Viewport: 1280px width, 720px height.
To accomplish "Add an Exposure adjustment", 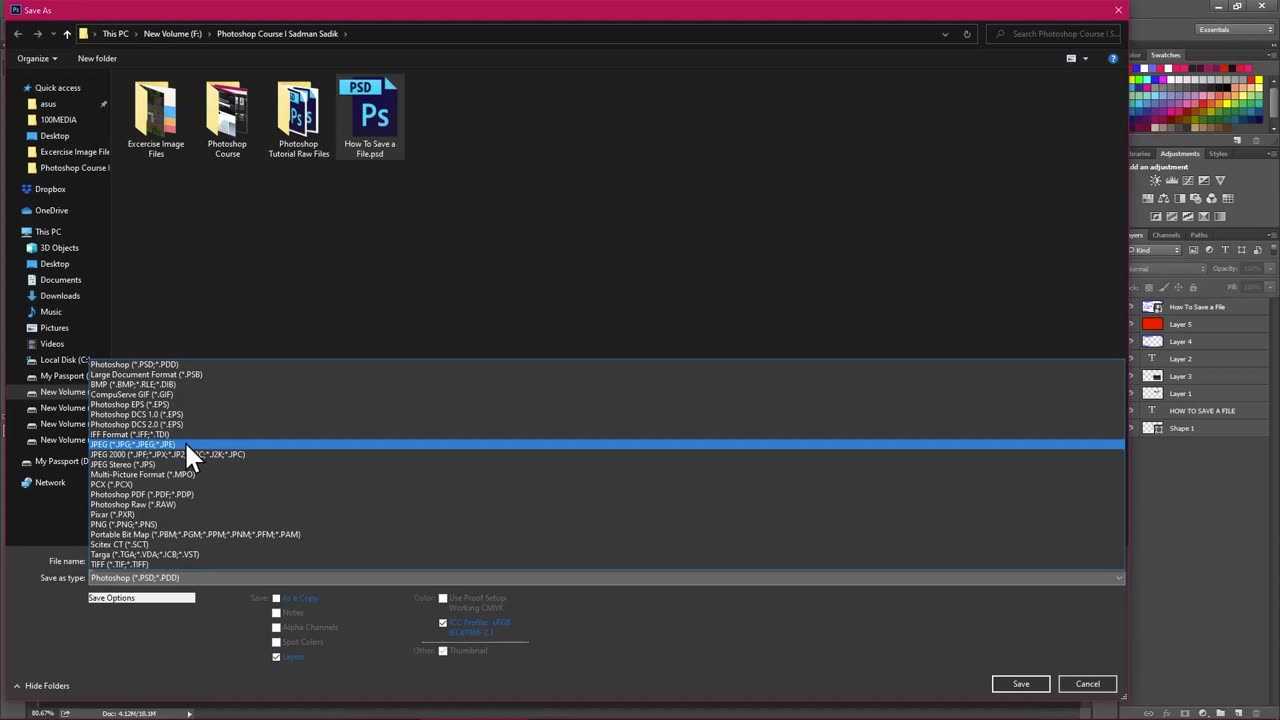I will [x=1204, y=181].
